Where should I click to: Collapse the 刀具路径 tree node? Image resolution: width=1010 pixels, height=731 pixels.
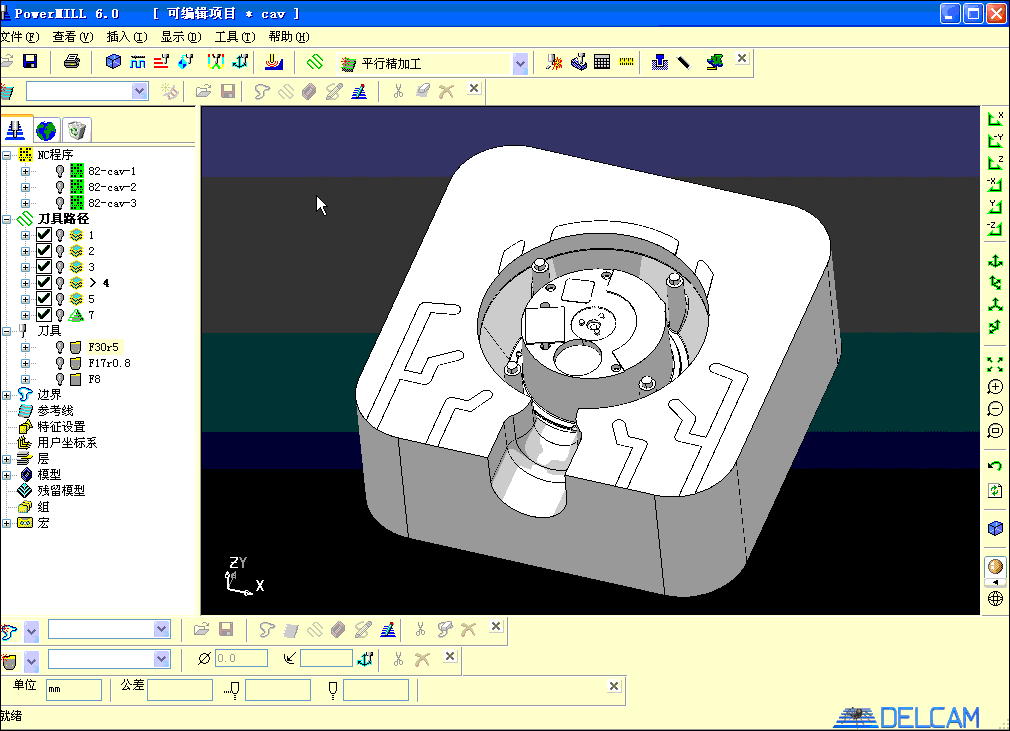point(6,219)
